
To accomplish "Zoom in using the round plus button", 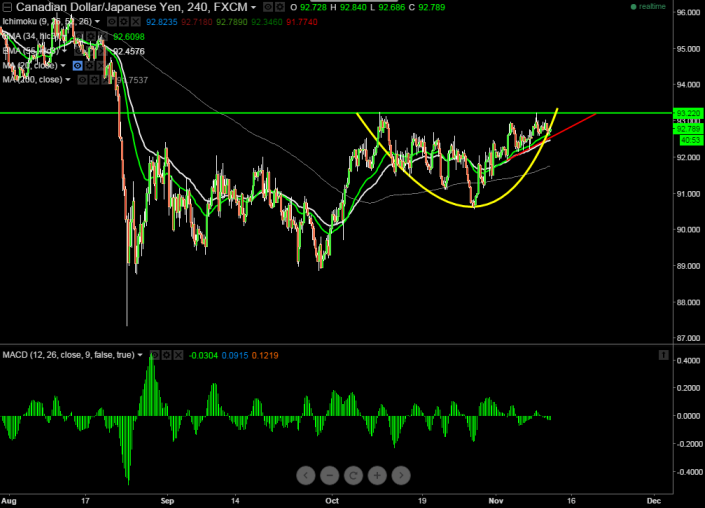I will (x=377, y=475).
